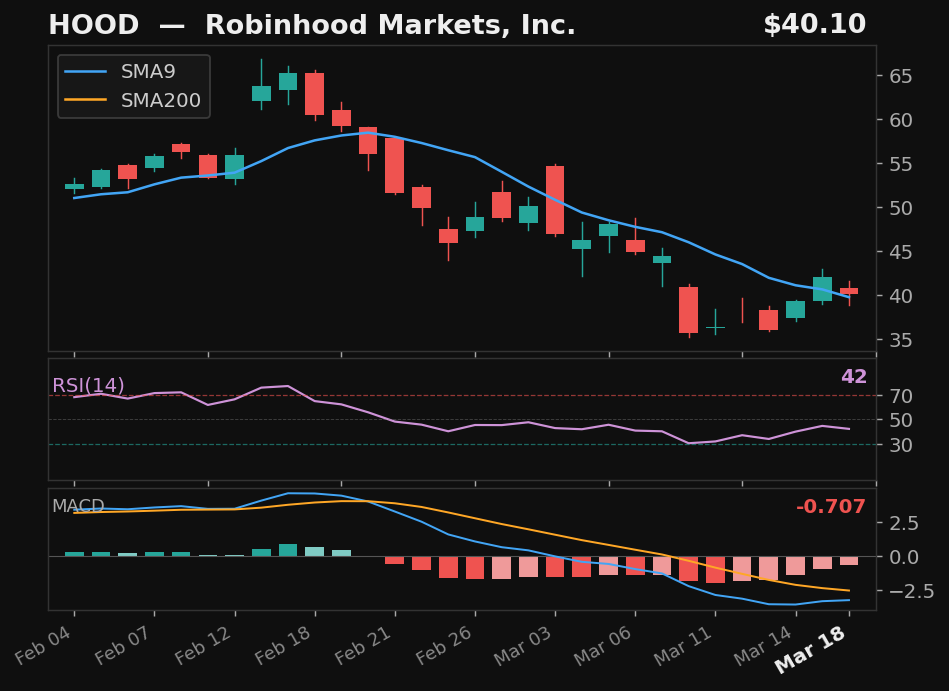Select the Mar 14 date label
Viewport: 949px width, 691px height.
tap(763, 645)
